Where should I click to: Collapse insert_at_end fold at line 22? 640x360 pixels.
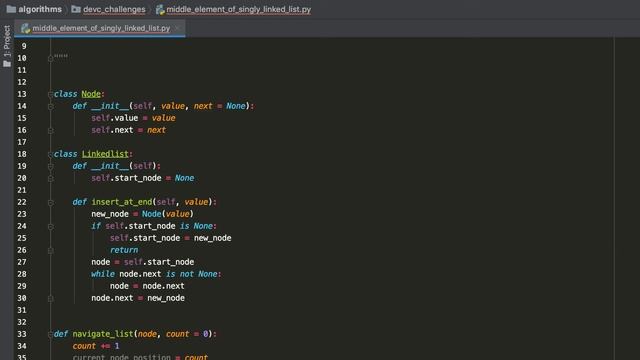point(51,202)
